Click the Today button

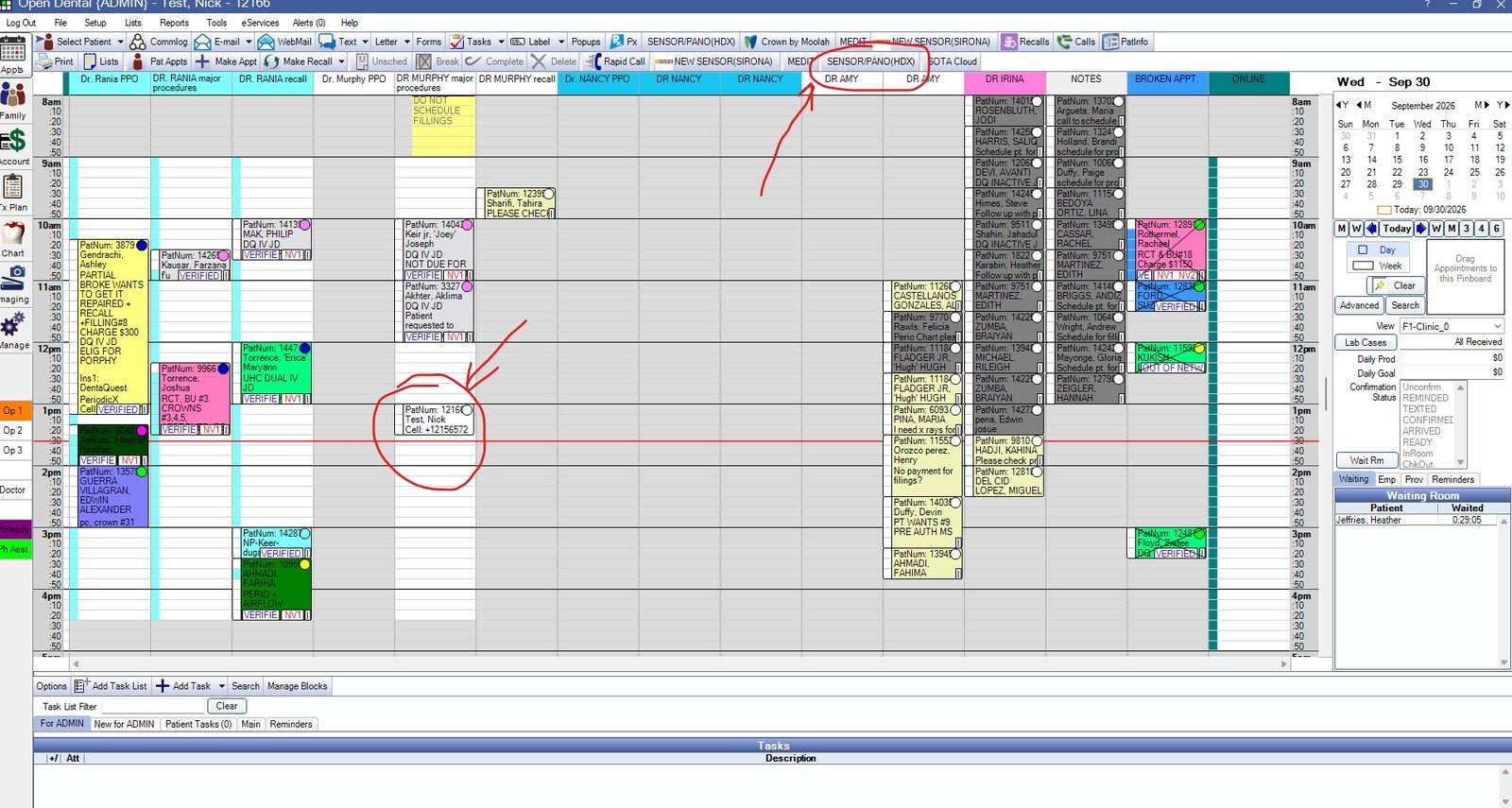pyautogui.click(x=1396, y=229)
